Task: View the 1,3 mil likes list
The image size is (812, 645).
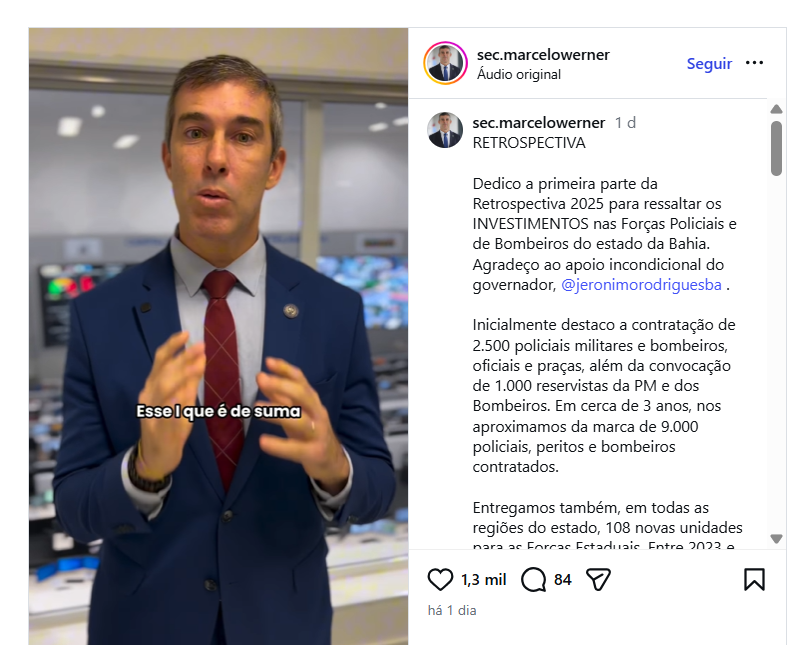Action: pyautogui.click(x=484, y=580)
